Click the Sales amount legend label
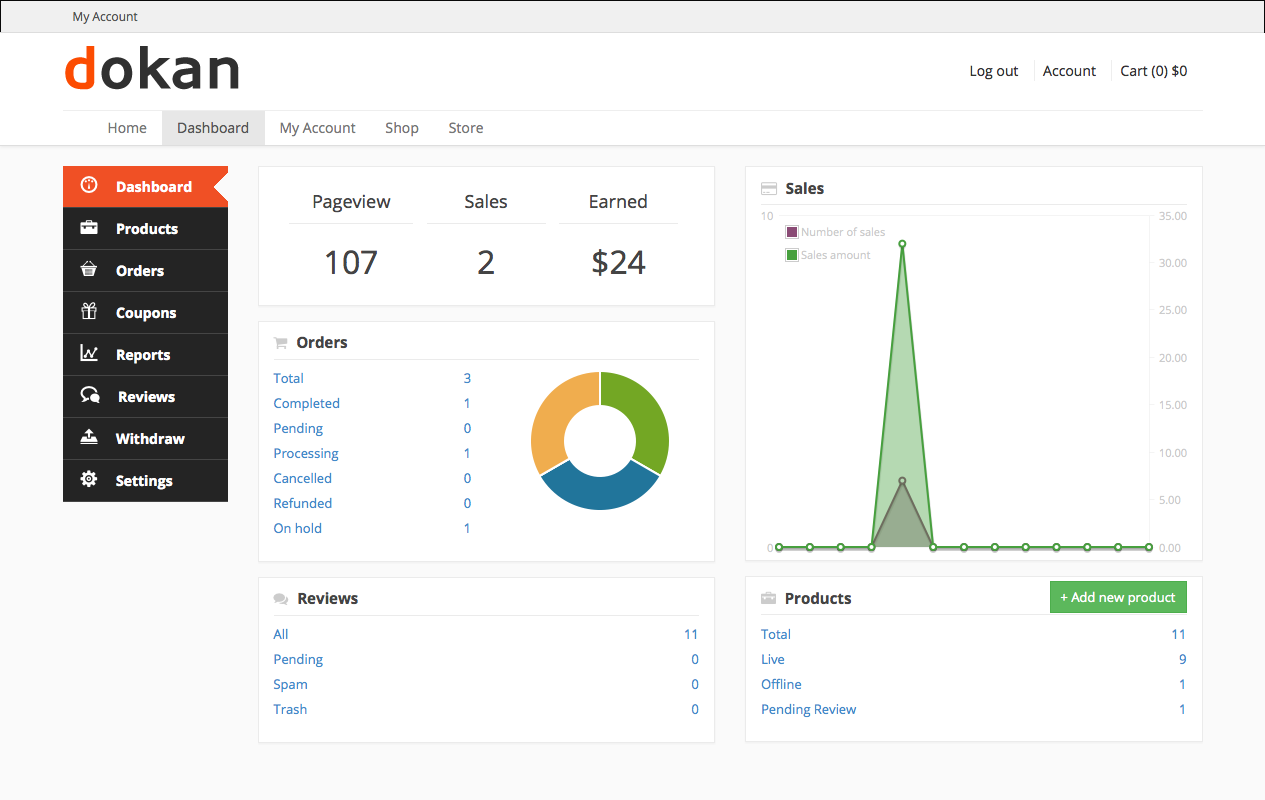Screen dimensions: 1265x800 836,255
